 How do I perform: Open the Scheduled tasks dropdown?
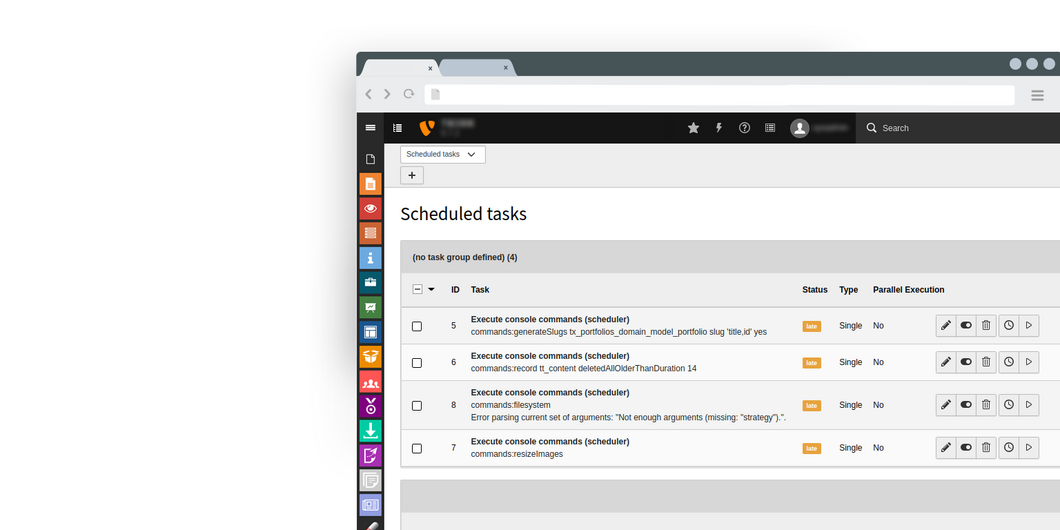tap(443, 154)
